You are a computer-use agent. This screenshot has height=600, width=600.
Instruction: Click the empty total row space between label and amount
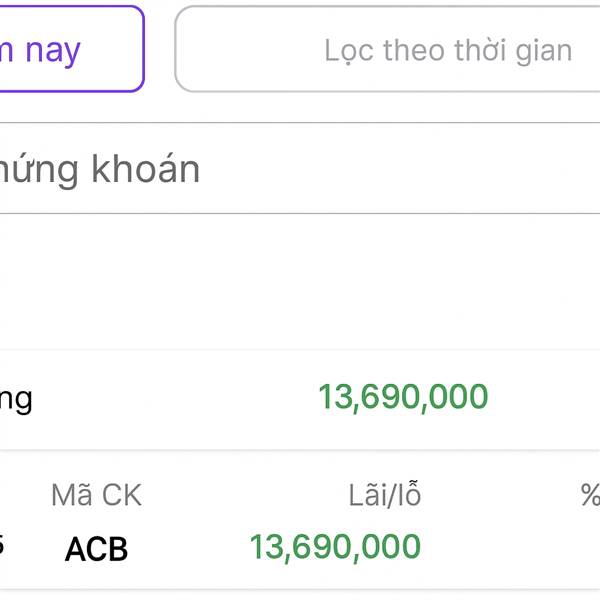click(170, 399)
